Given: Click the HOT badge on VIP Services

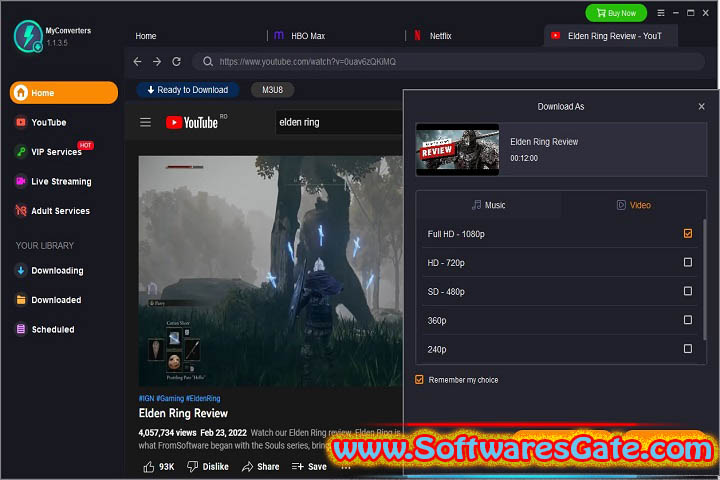Looking at the screenshot, I should pos(85,145).
